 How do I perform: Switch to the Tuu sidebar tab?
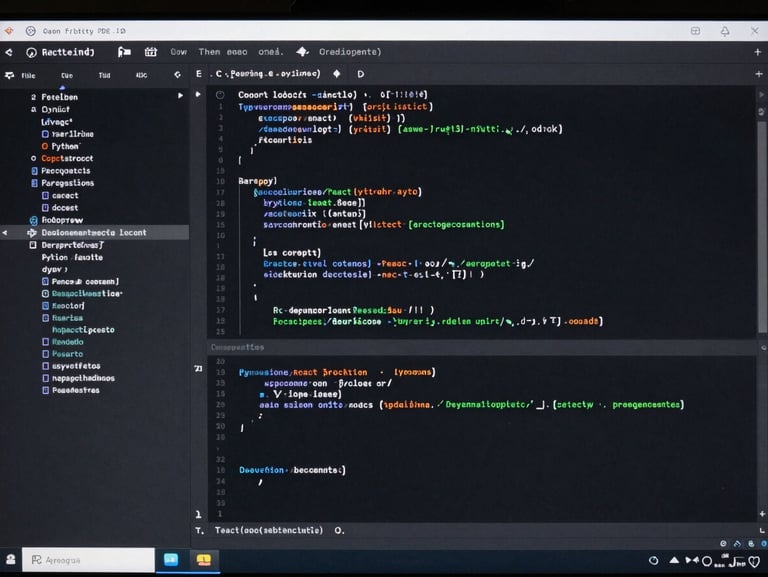104,75
